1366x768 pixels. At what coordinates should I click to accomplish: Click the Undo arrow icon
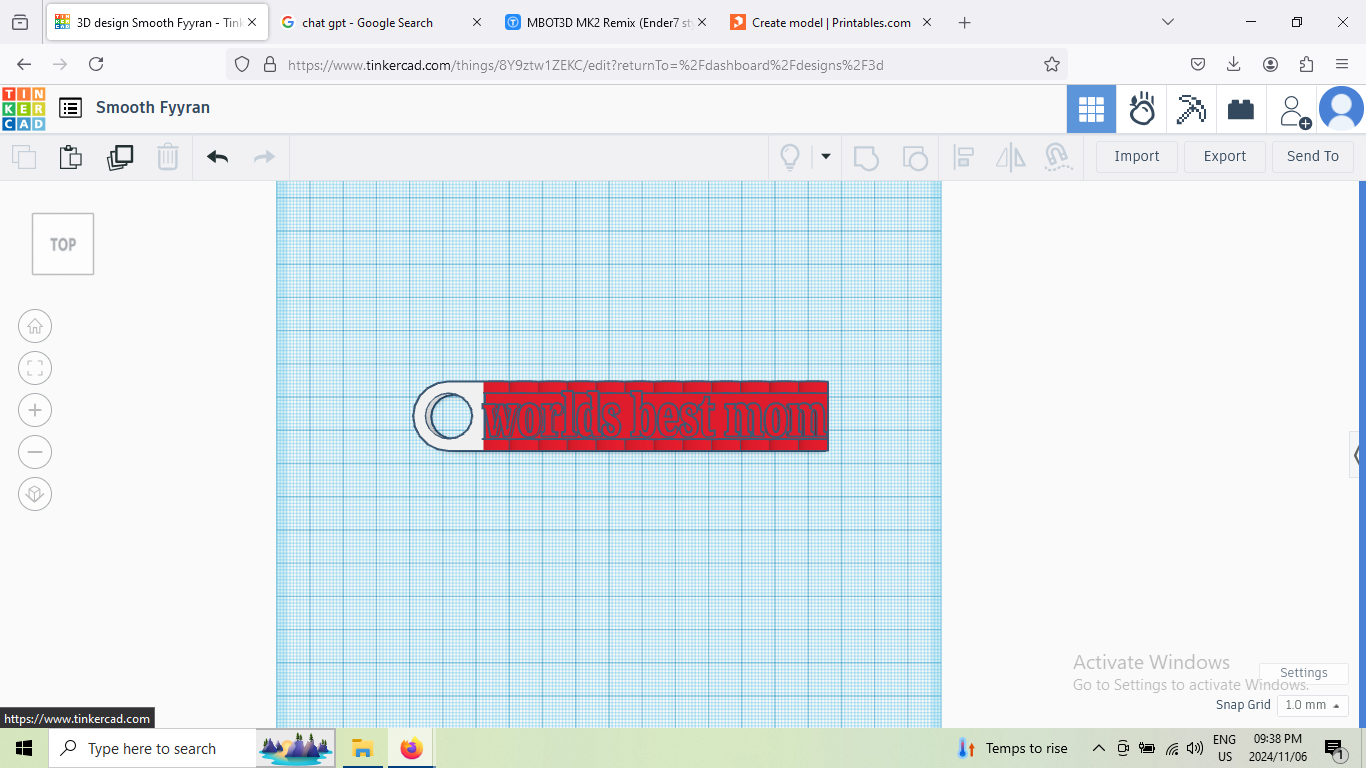pos(218,157)
